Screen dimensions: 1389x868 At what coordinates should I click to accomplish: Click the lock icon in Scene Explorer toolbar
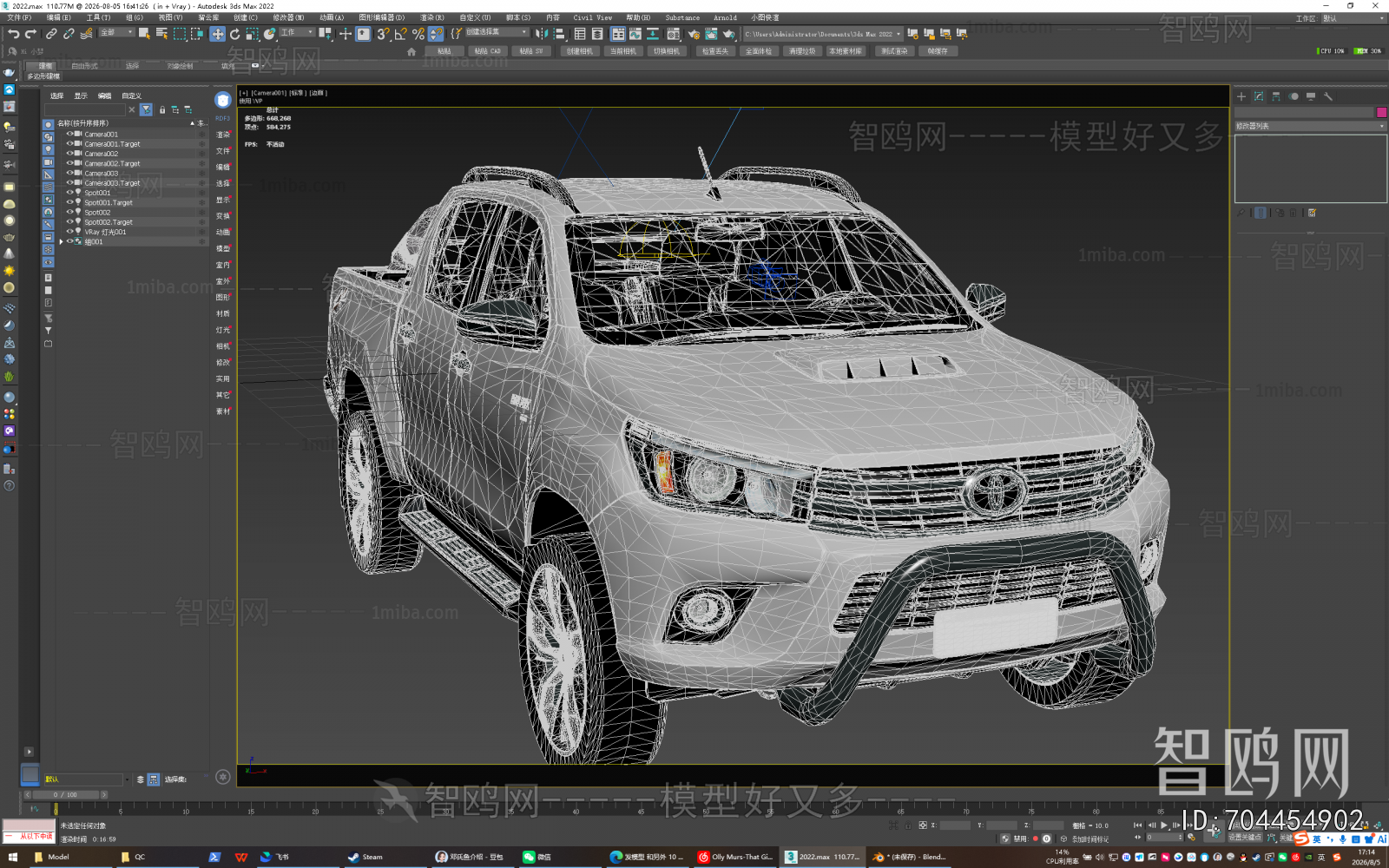point(161,110)
